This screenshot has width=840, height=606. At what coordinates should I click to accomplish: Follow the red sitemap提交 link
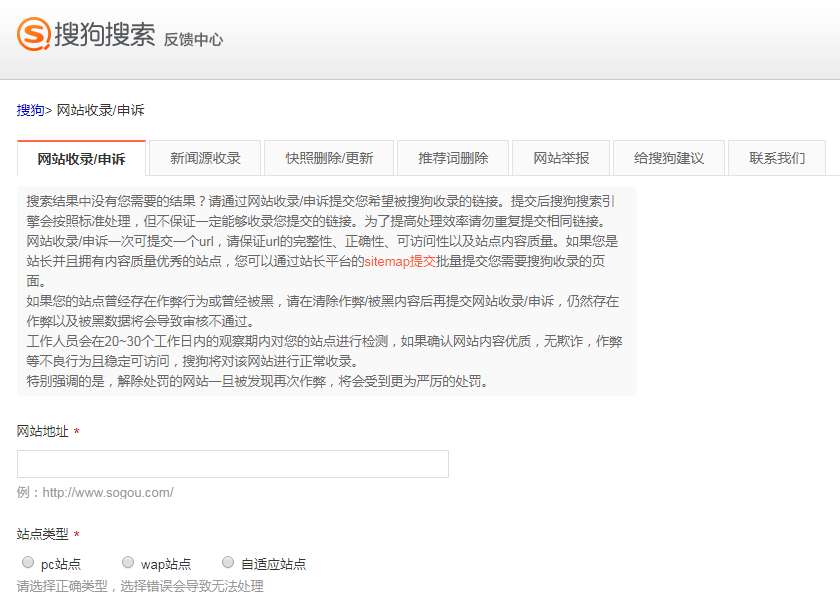(399, 261)
